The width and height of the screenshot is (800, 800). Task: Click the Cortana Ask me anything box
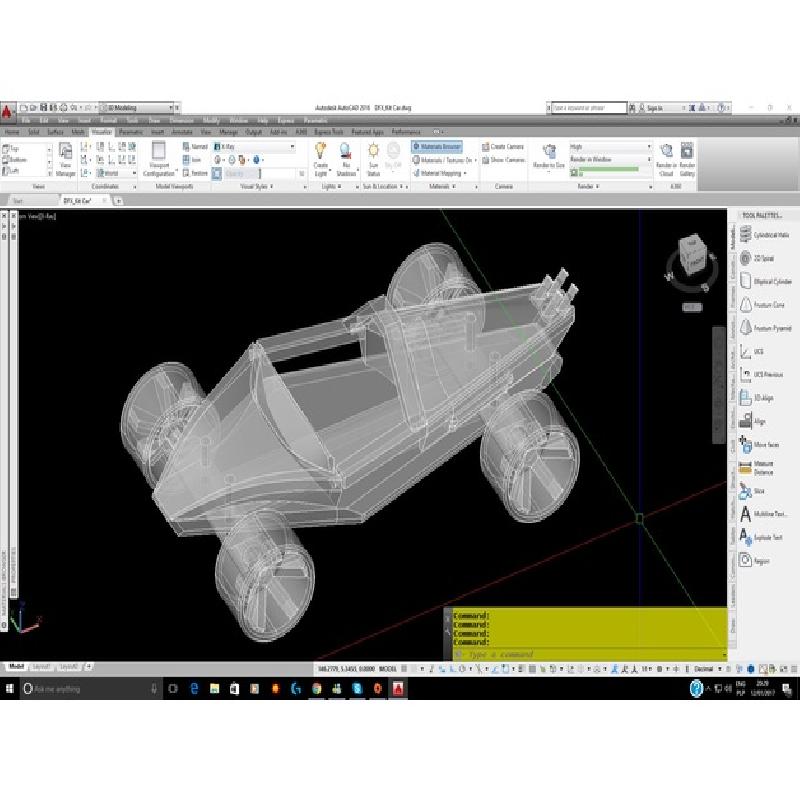coord(90,689)
